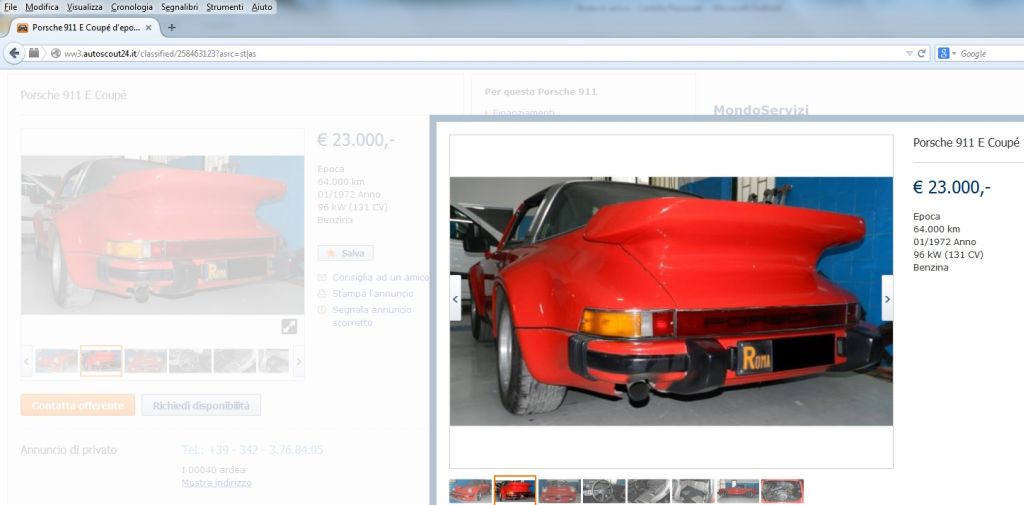Open the Aiuto menu
This screenshot has height=505, width=1024.
click(x=262, y=7)
